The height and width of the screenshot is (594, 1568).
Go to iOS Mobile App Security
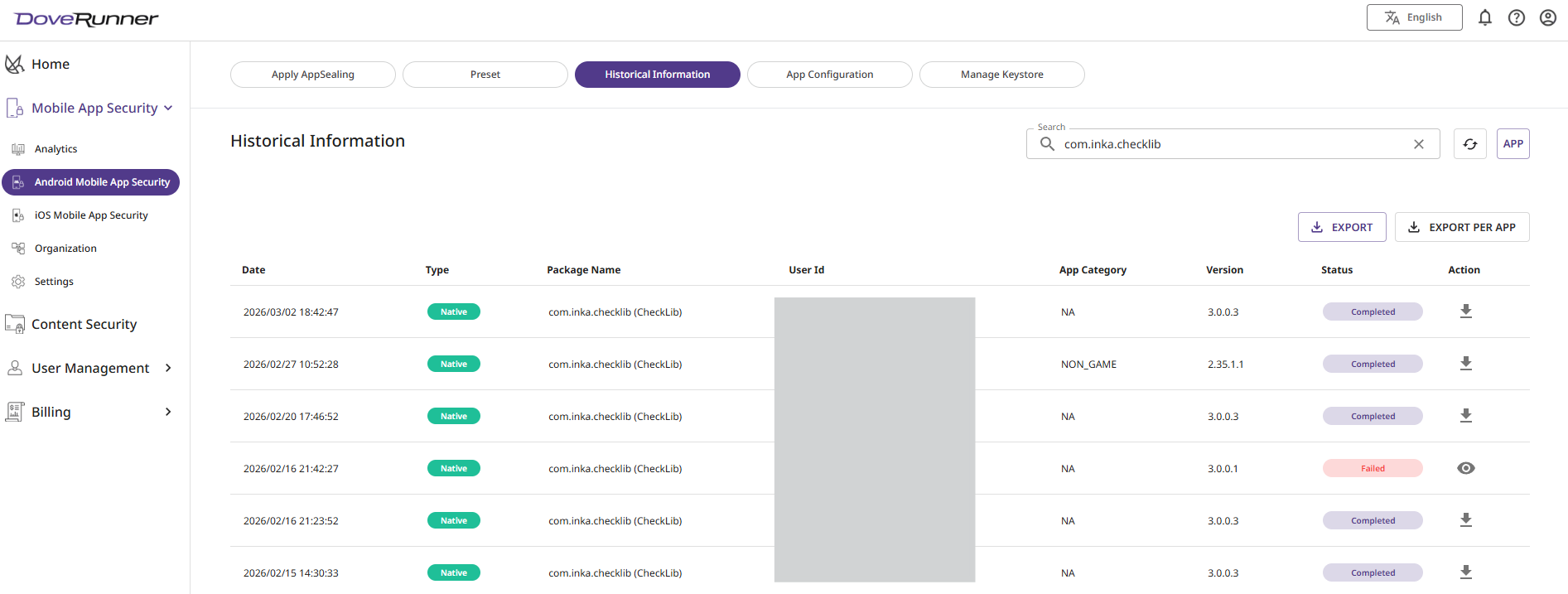tap(91, 215)
